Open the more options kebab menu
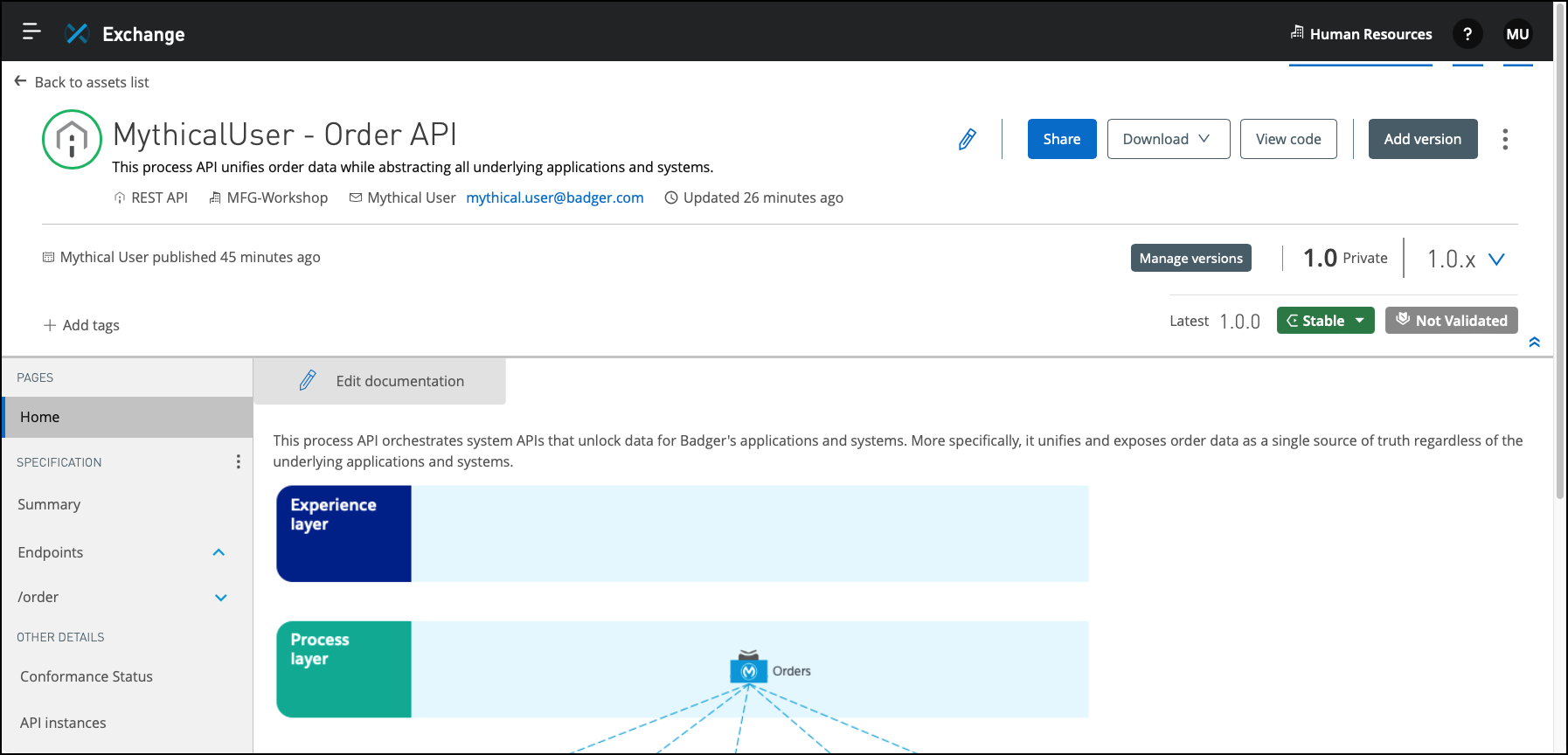The width and height of the screenshot is (1568, 755). point(1505,139)
